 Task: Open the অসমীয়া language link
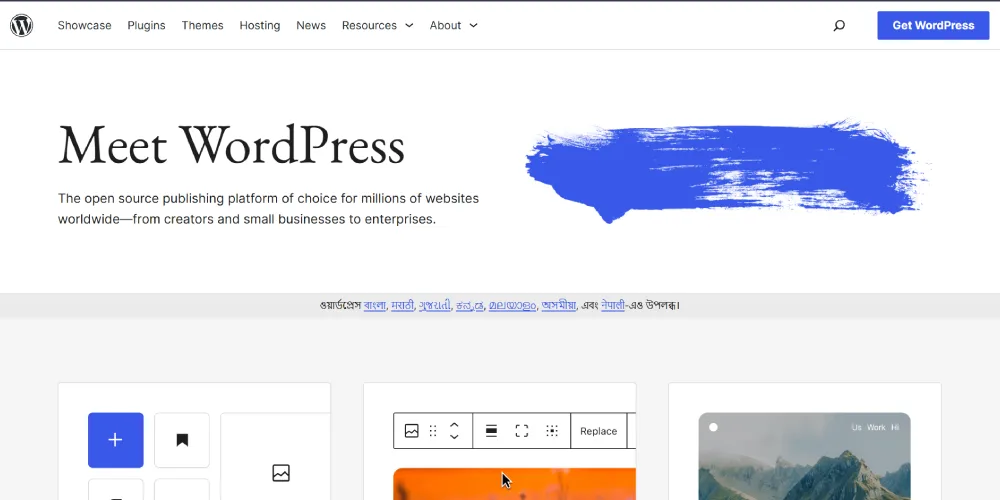click(x=559, y=305)
